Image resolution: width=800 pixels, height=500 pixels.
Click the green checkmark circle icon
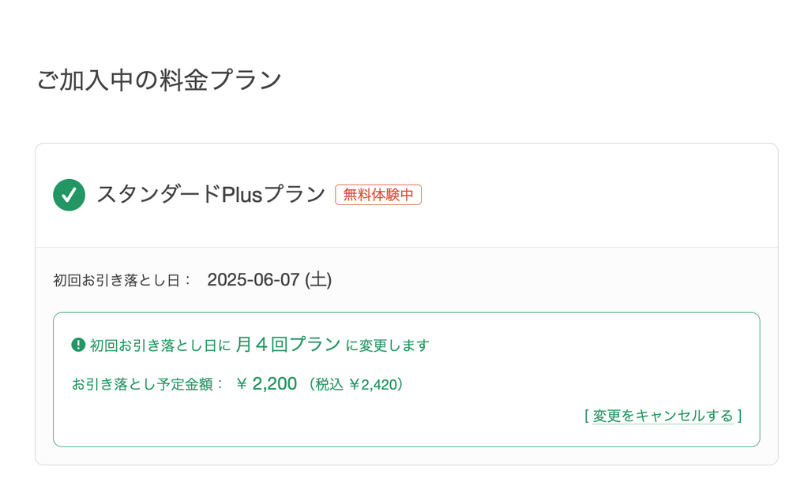69,195
